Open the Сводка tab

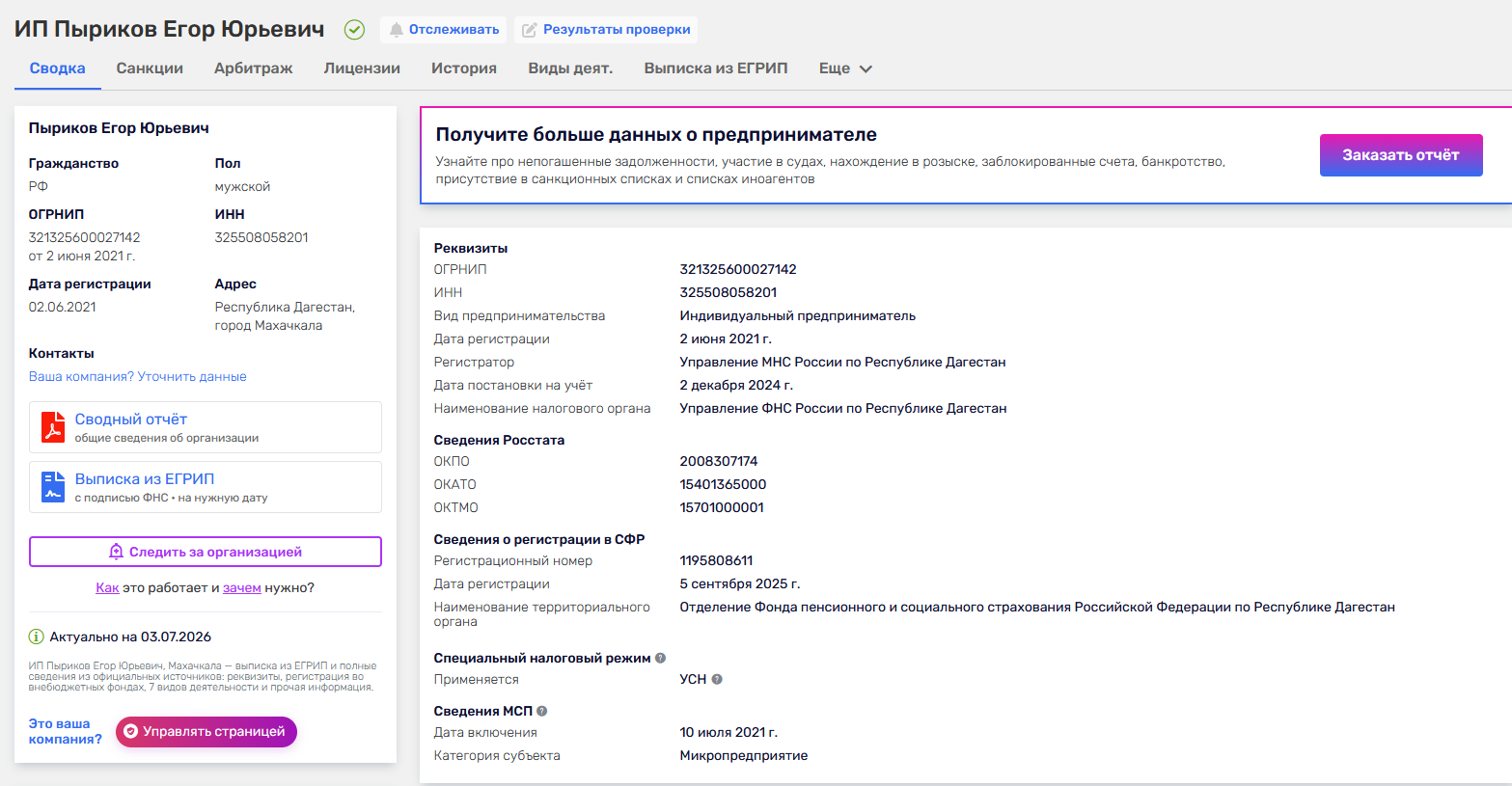pyautogui.click(x=57, y=68)
